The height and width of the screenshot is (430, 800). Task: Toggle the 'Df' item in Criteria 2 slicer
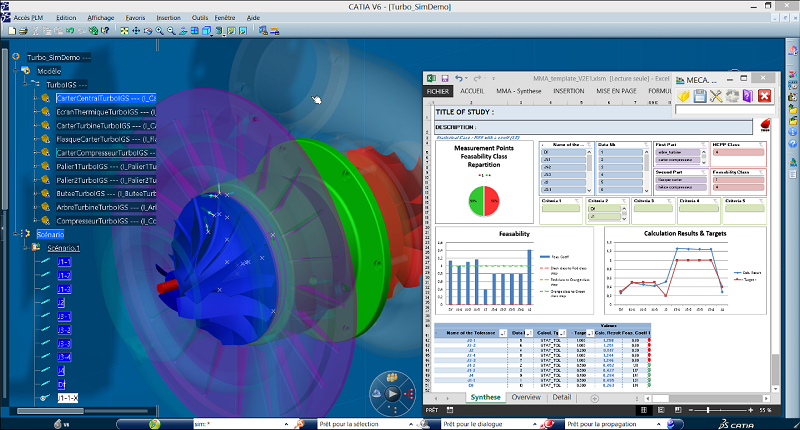[x=603, y=210]
